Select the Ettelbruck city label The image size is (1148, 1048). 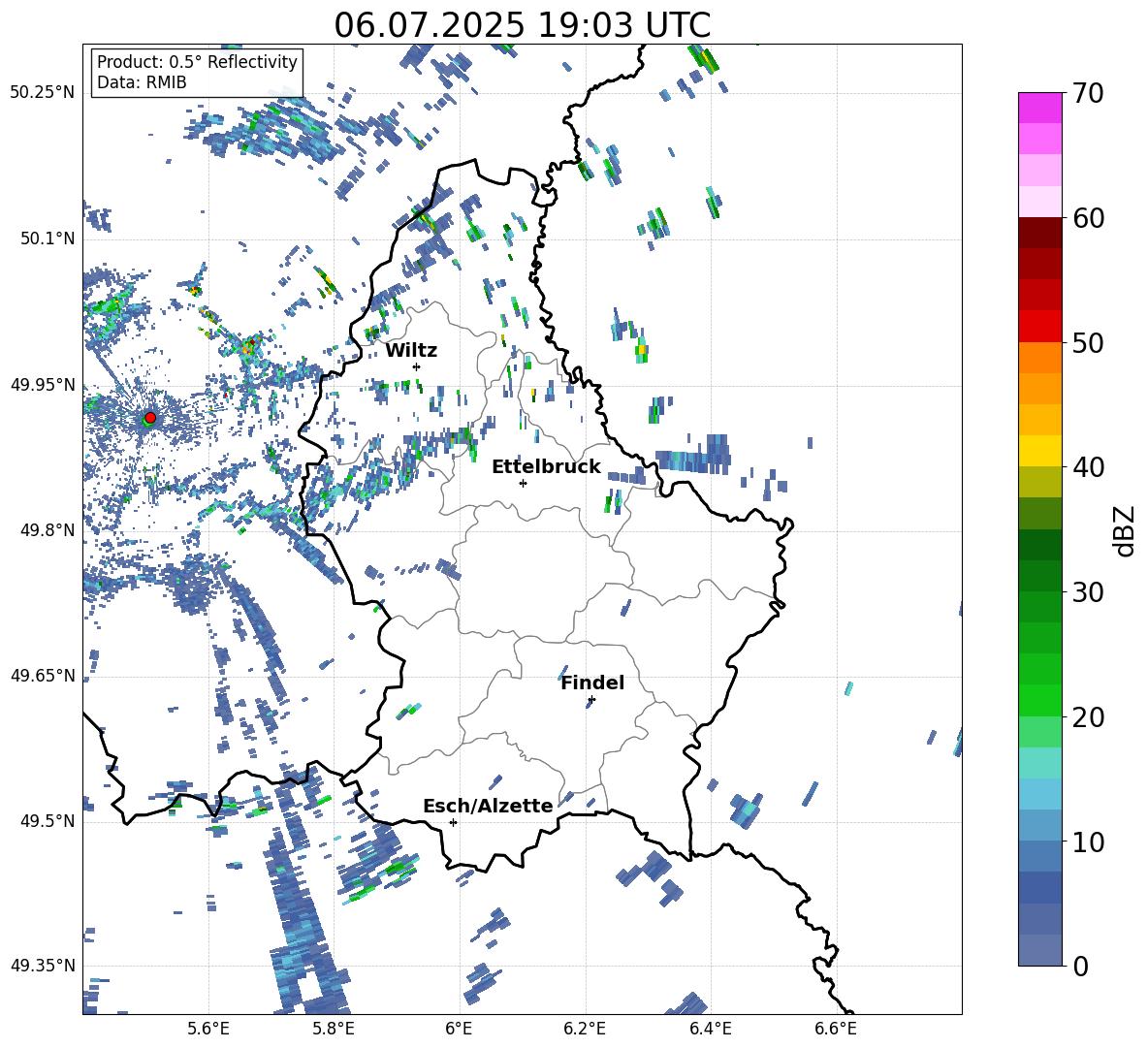pos(546,467)
